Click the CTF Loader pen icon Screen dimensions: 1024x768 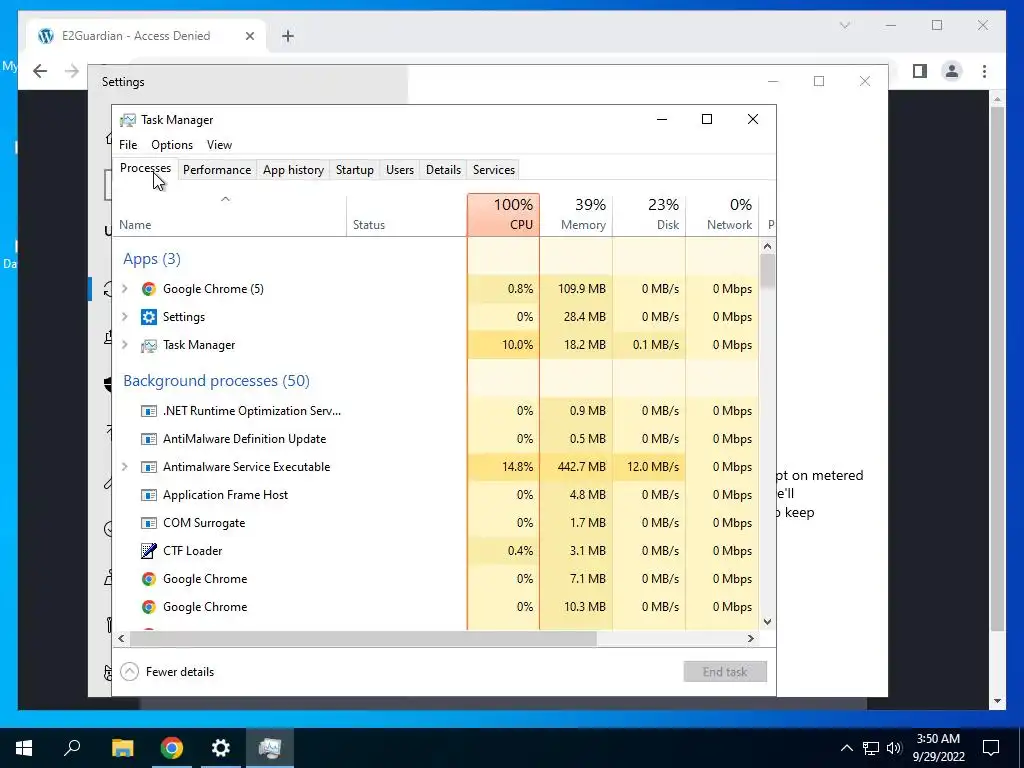click(x=149, y=551)
